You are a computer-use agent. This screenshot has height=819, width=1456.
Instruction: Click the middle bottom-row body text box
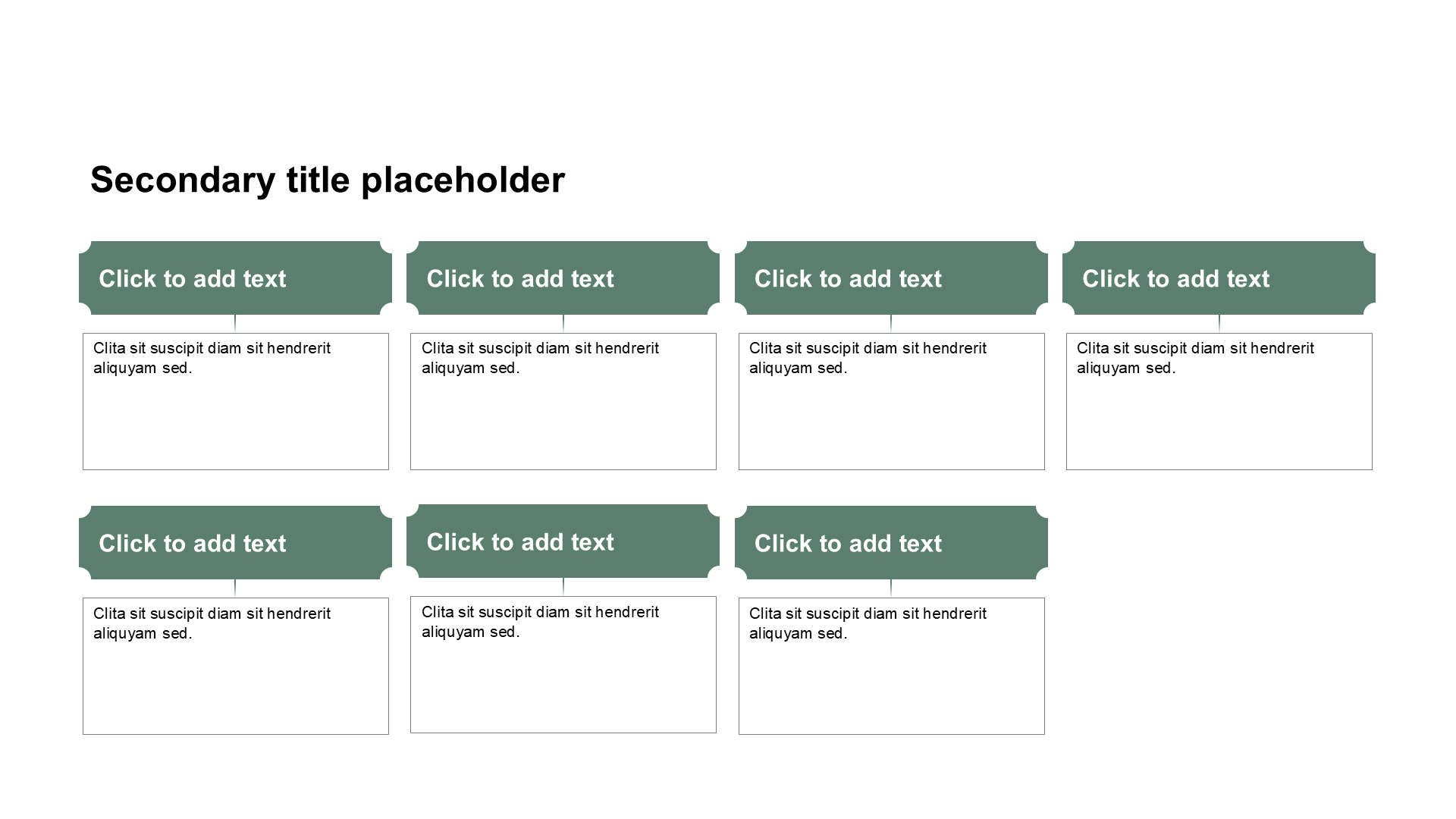[563, 664]
